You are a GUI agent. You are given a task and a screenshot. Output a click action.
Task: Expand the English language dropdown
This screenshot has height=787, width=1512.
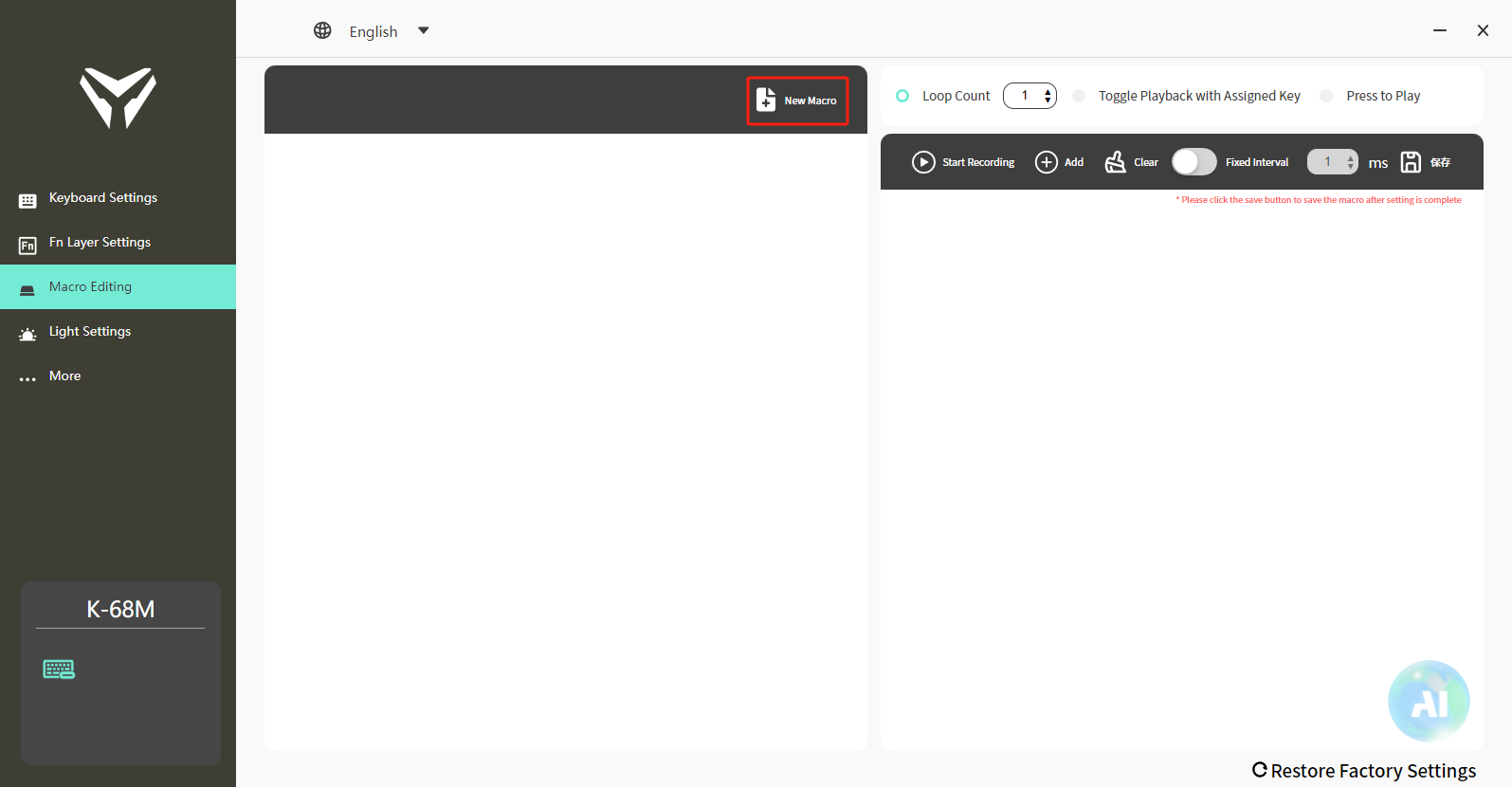(423, 31)
